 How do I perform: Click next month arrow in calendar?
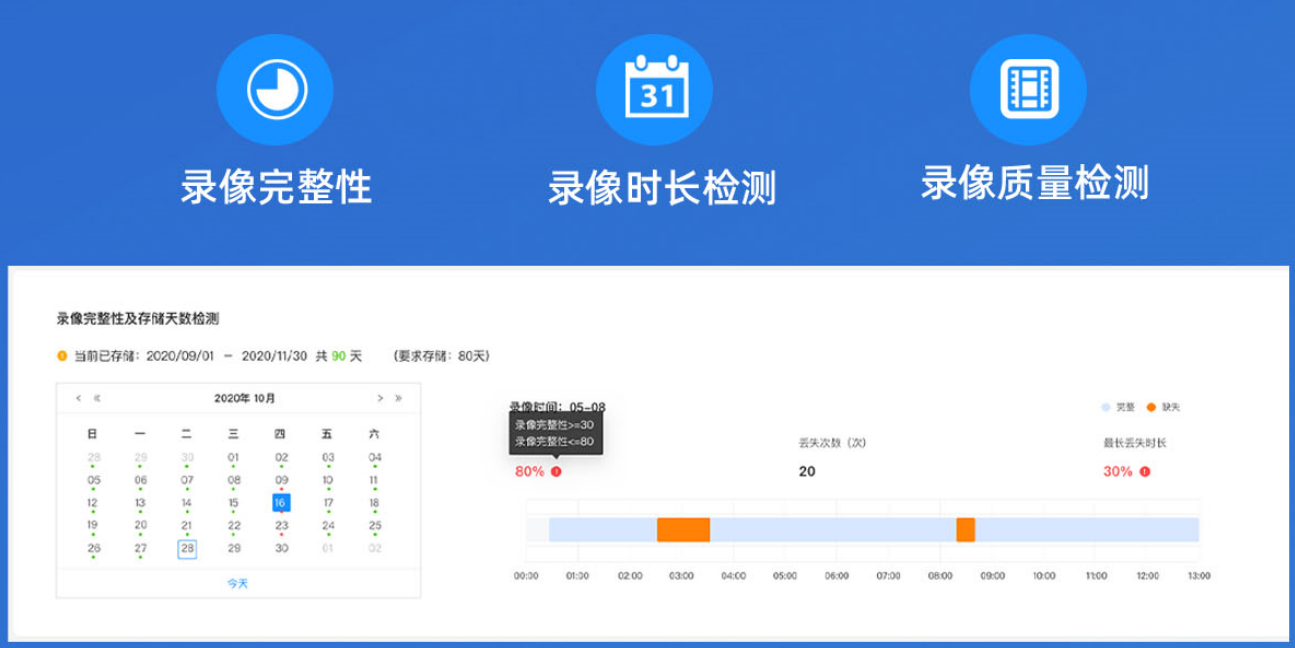coord(380,396)
